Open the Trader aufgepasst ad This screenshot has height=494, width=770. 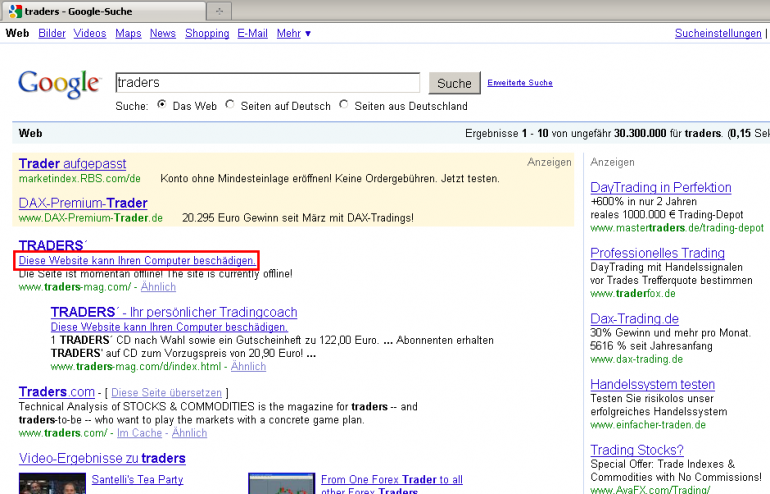(72, 164)
